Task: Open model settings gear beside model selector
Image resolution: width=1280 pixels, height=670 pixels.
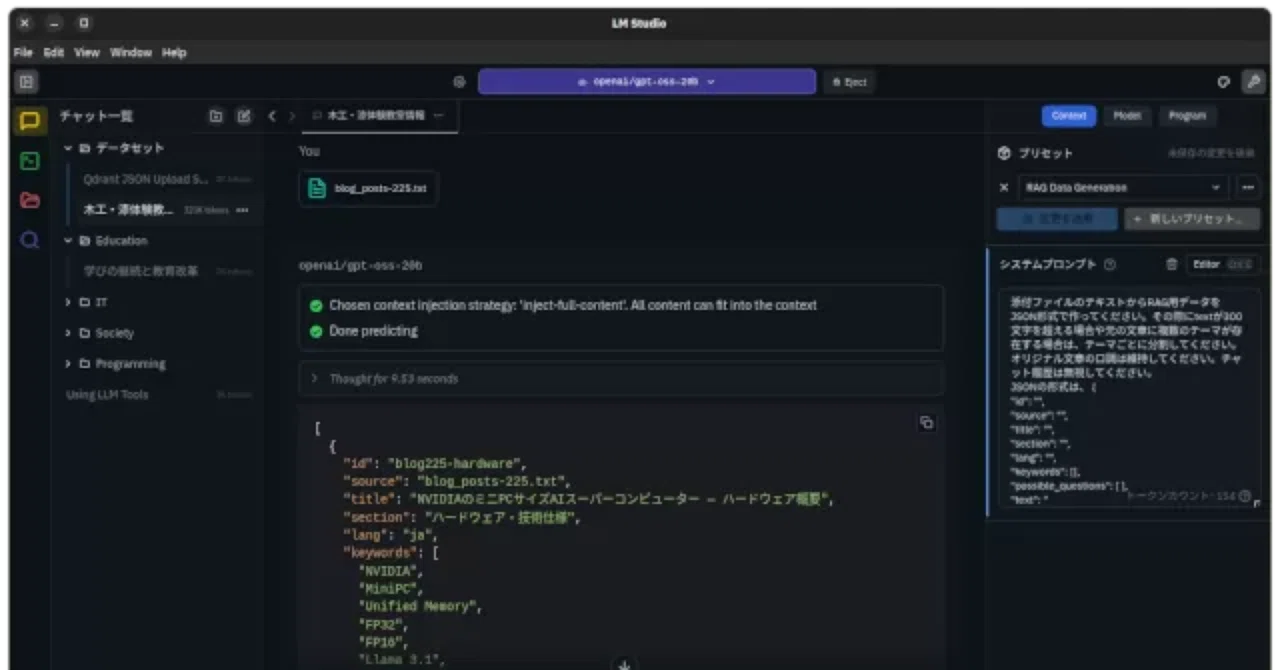Action: click(x=459, y=82)
